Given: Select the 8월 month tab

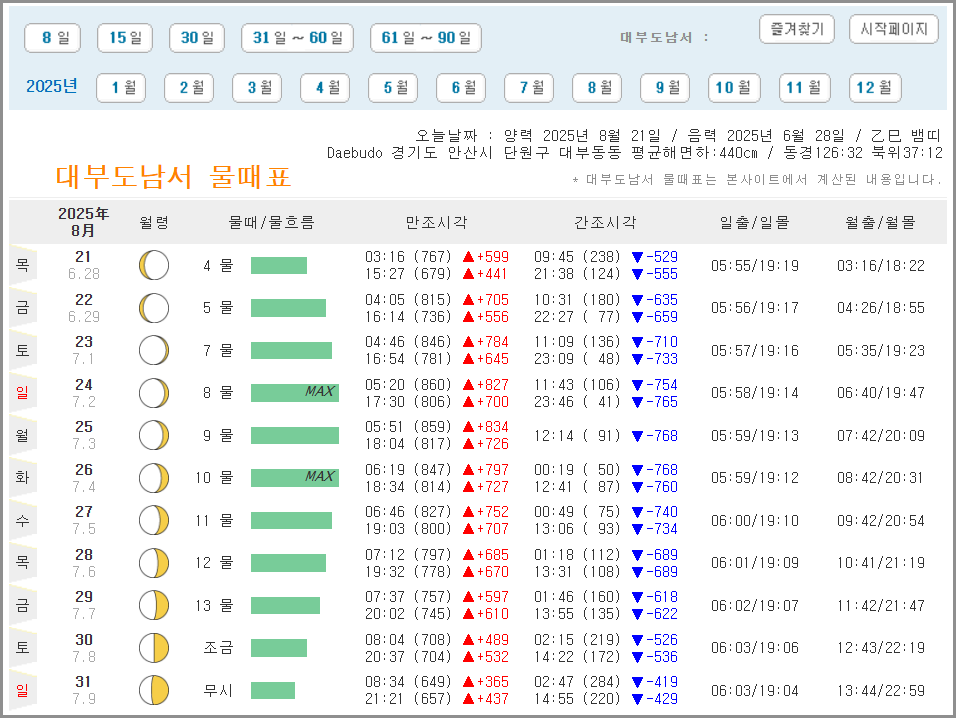Looking at the screenshot, I should point(596,87).
